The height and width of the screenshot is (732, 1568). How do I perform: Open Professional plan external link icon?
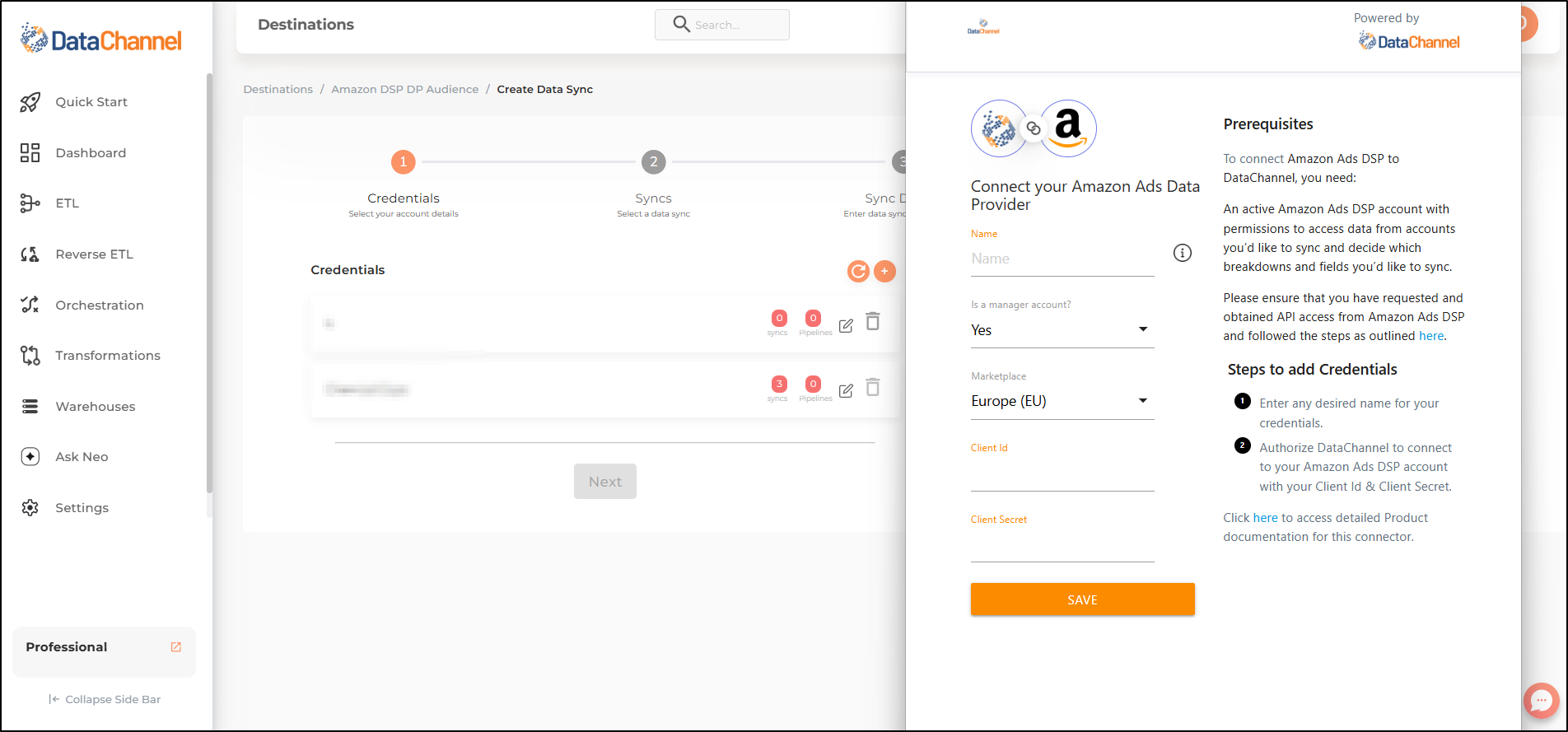click(x=175, y=647)
